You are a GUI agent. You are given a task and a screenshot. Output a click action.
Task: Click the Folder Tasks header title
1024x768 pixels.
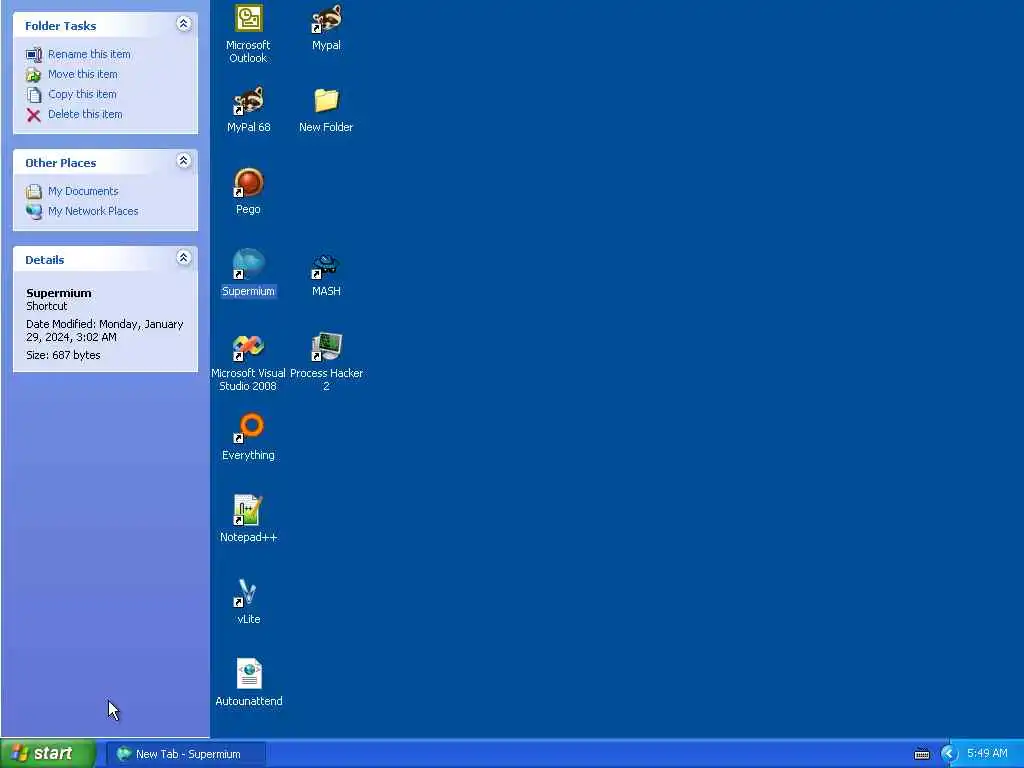(x=61, y=26)
